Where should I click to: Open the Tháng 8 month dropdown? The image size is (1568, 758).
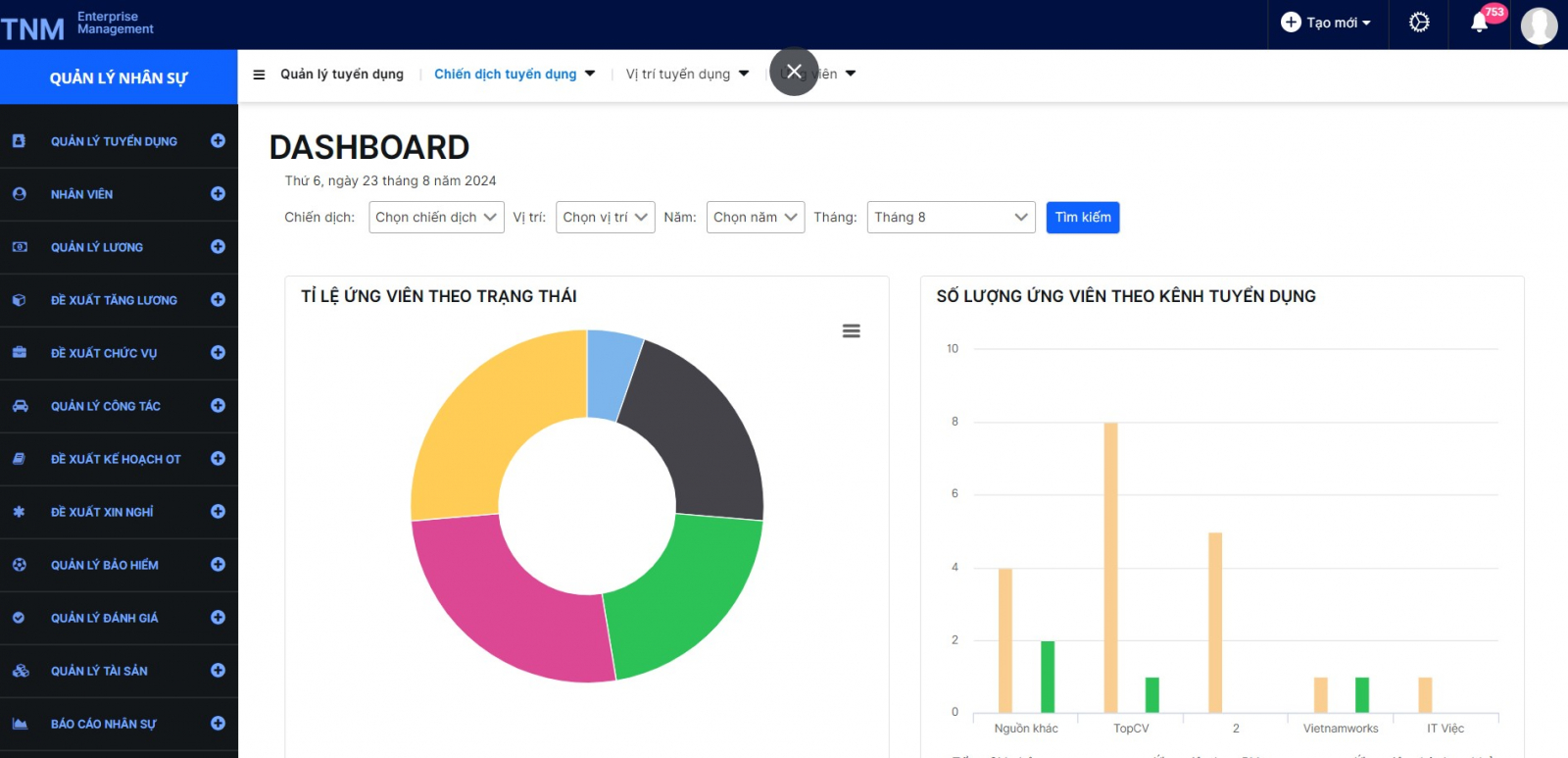pyautogui.click(x=951, y=218)
